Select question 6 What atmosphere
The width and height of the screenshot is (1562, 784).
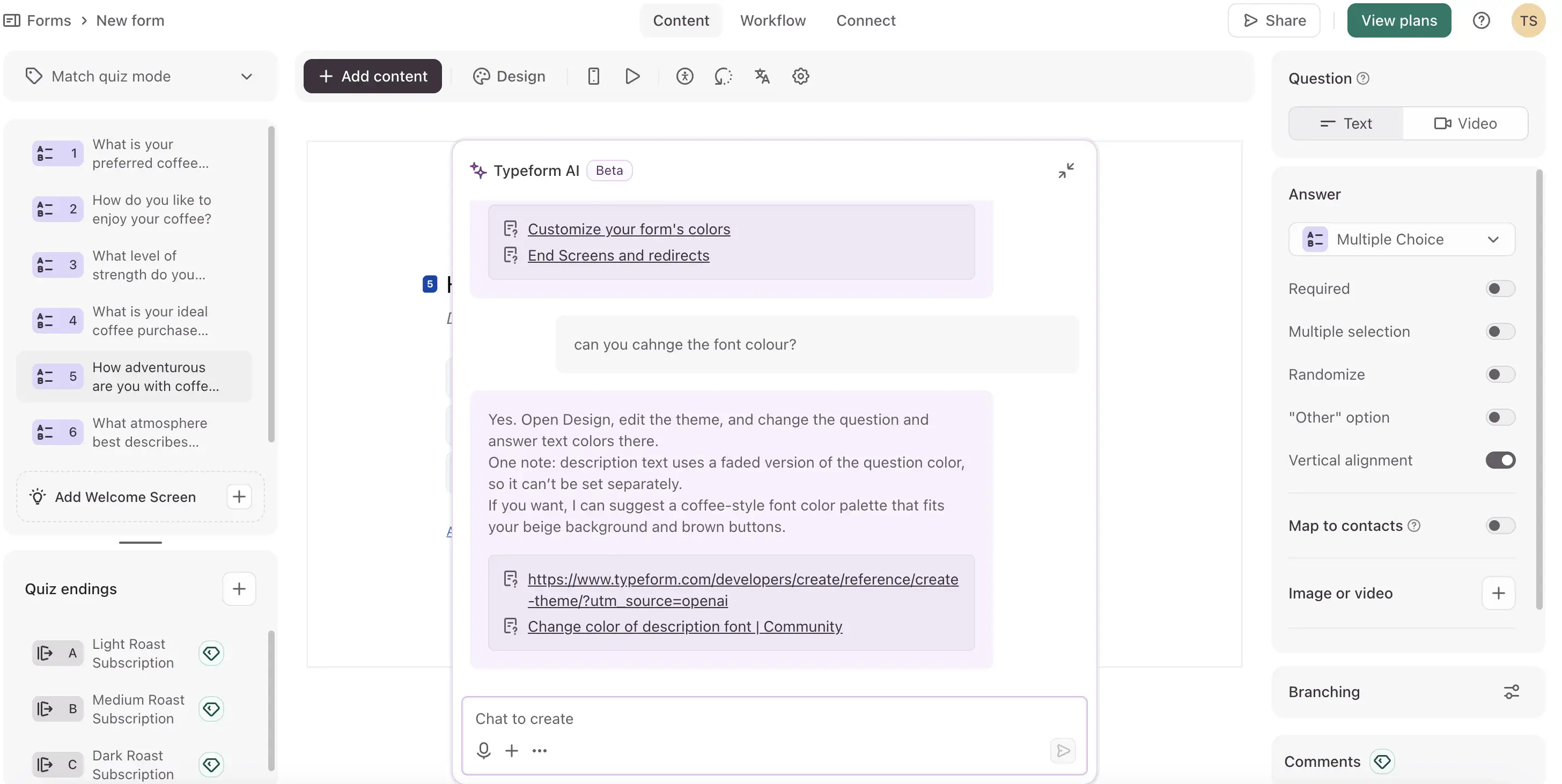pyautogui.click(x=134, y=432)
